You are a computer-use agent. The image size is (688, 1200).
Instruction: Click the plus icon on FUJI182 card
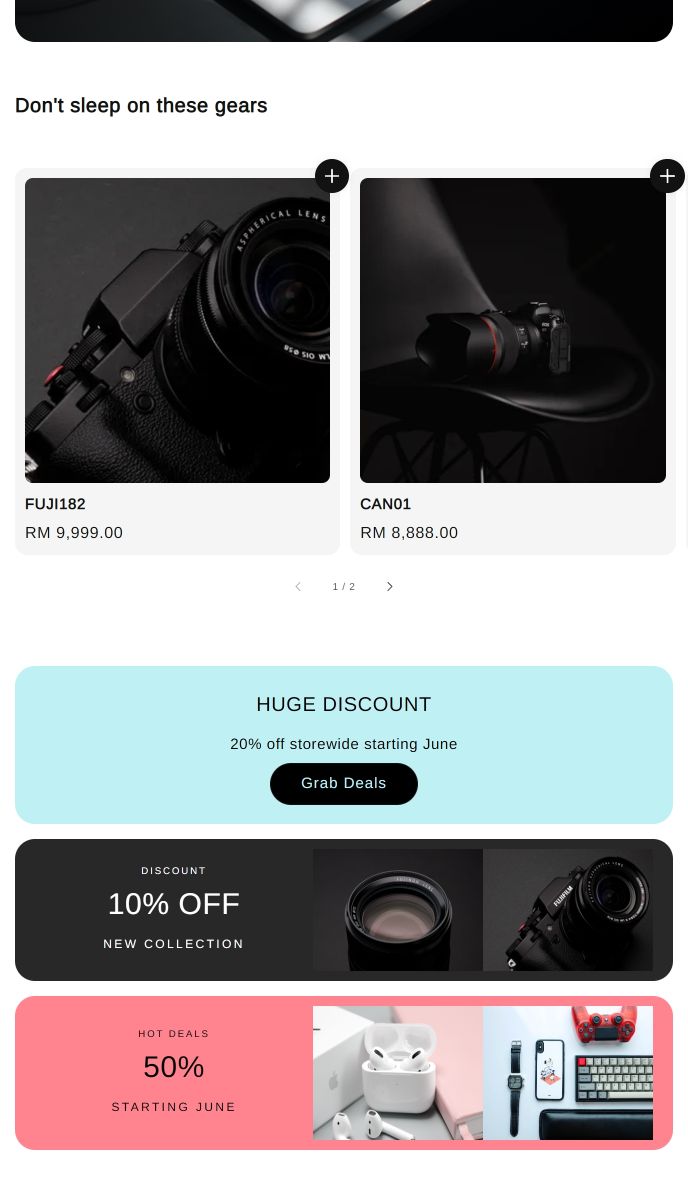click(x=331, y=175)
